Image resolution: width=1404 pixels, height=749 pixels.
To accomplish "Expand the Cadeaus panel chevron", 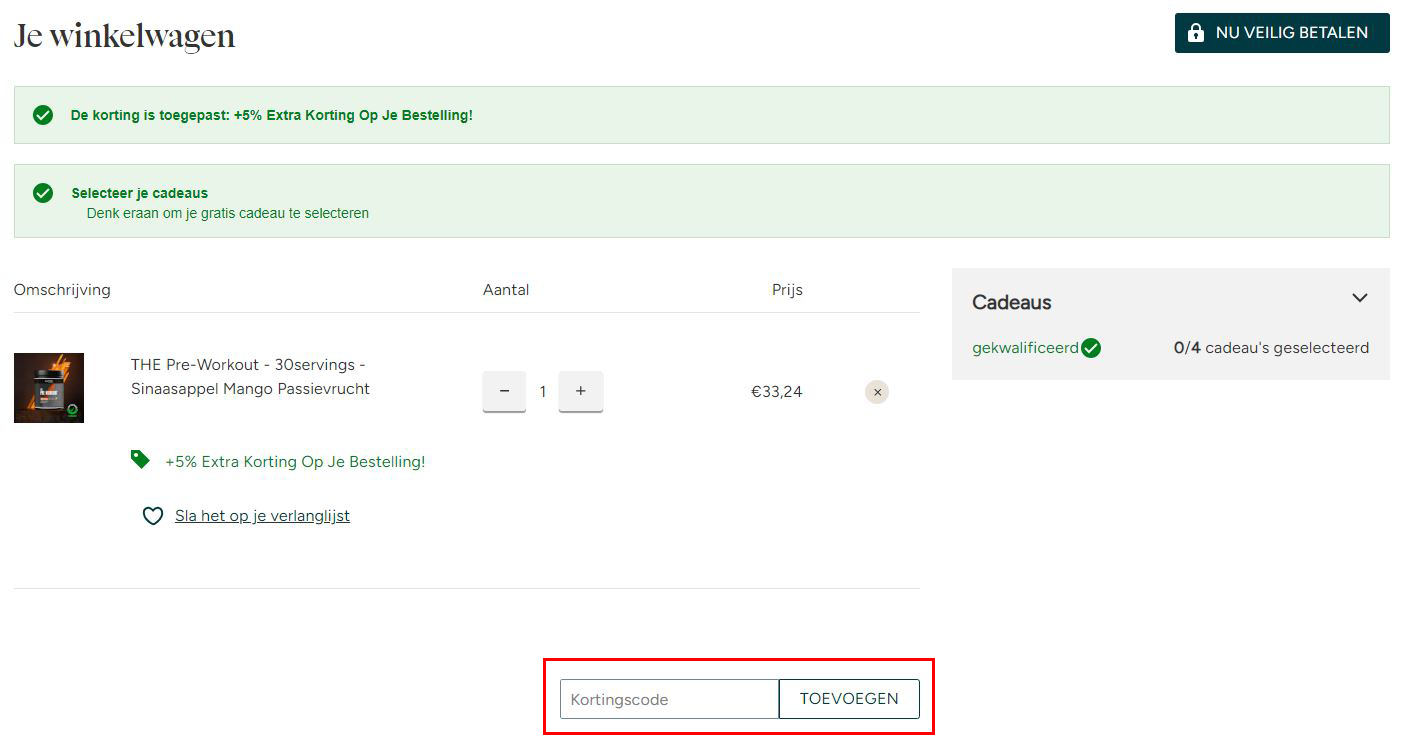I will click(x=1359, y=298).
